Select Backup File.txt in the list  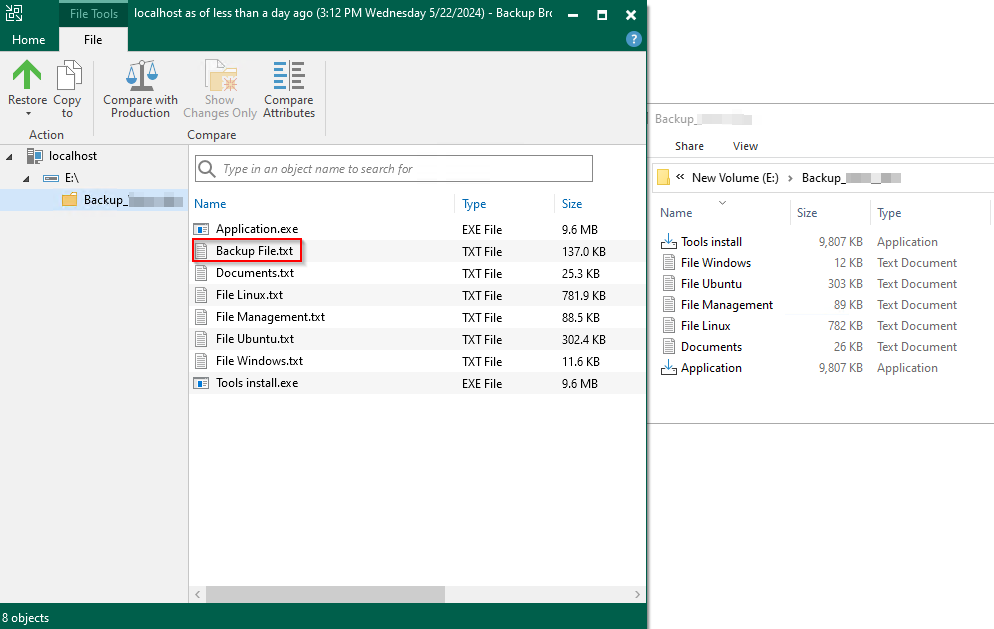[254, 251]
